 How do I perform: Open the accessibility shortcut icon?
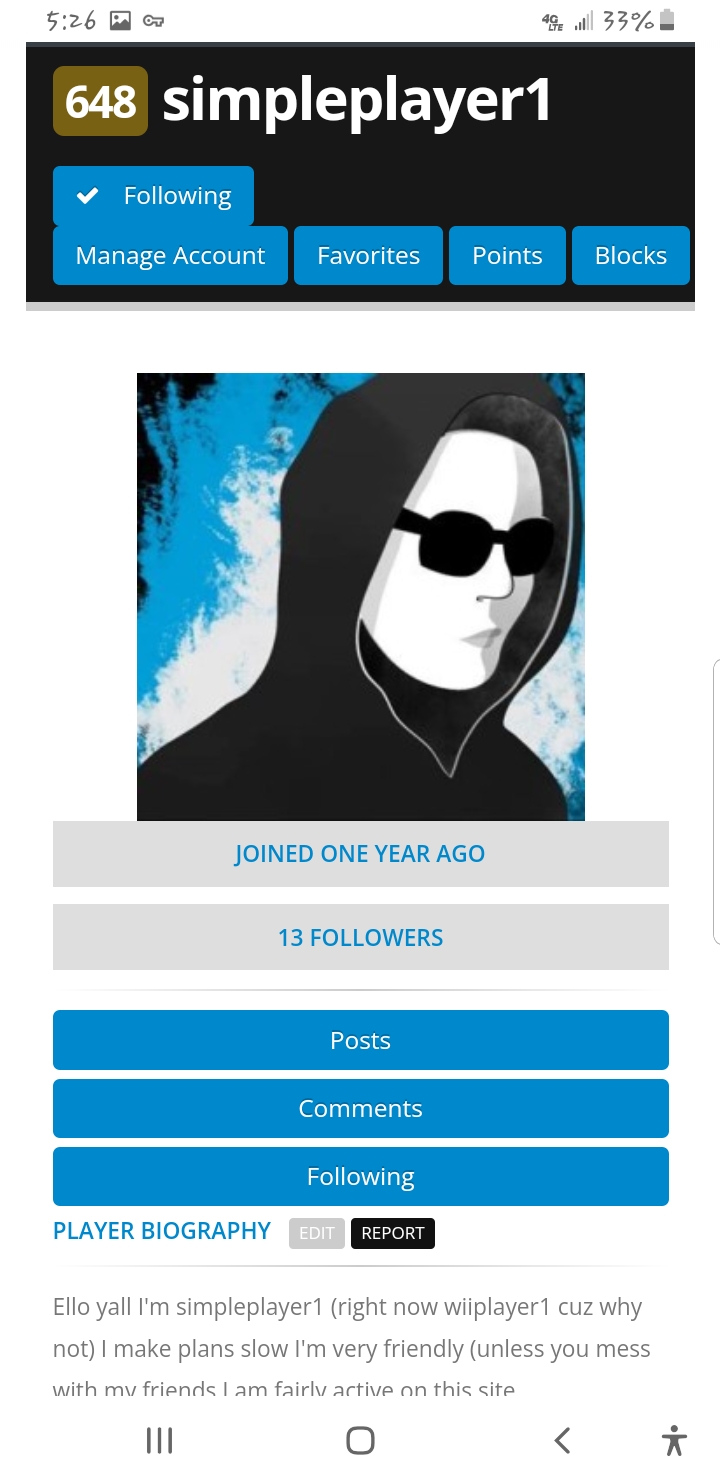point(675,1440)
